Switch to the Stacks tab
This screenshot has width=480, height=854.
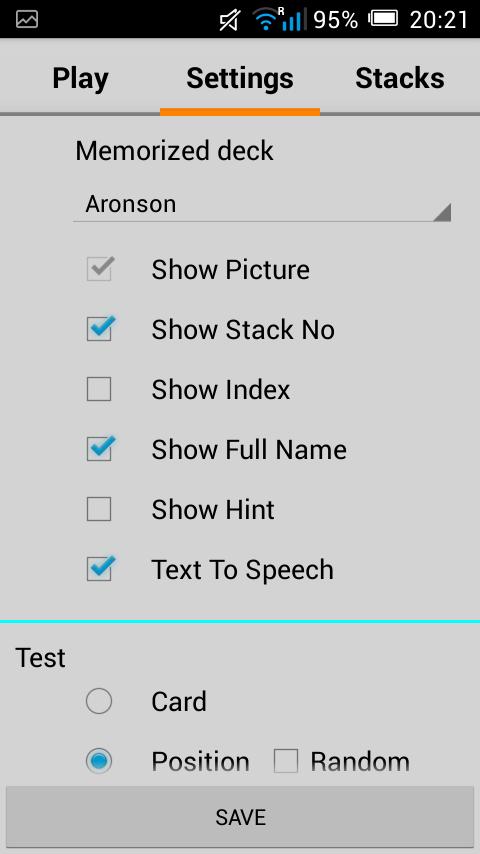coord(400,78)
